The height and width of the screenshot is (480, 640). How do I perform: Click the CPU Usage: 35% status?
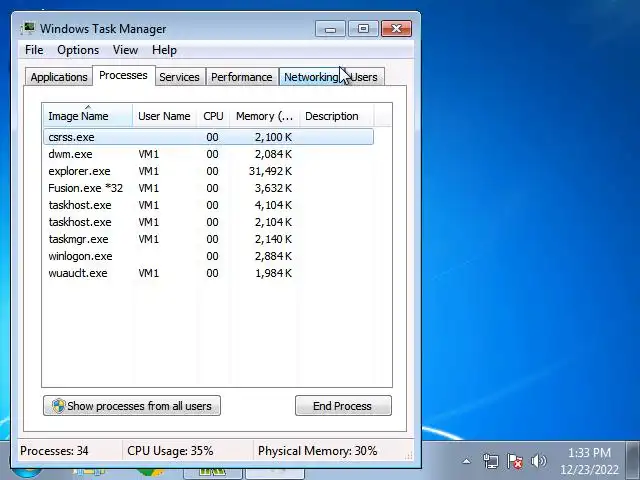coord(170,451)
